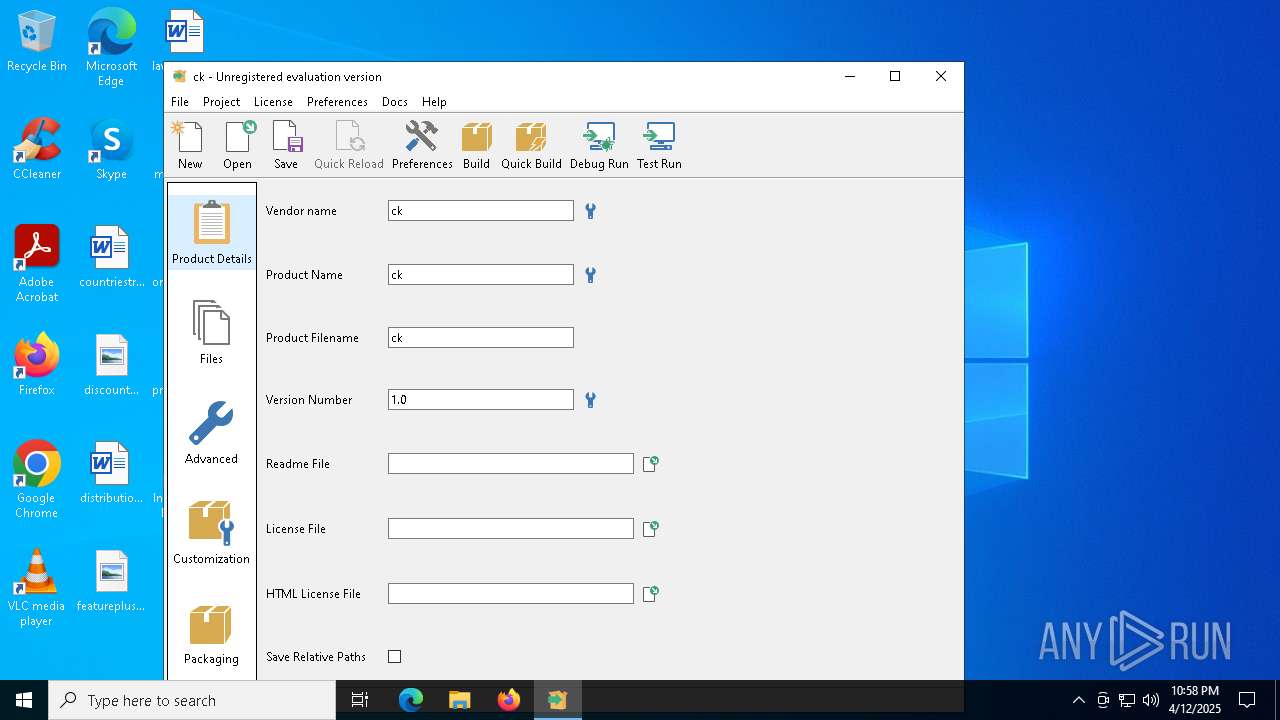Open the License menu
Screen dimensions: 1280x720
click(x=273, y=102)
